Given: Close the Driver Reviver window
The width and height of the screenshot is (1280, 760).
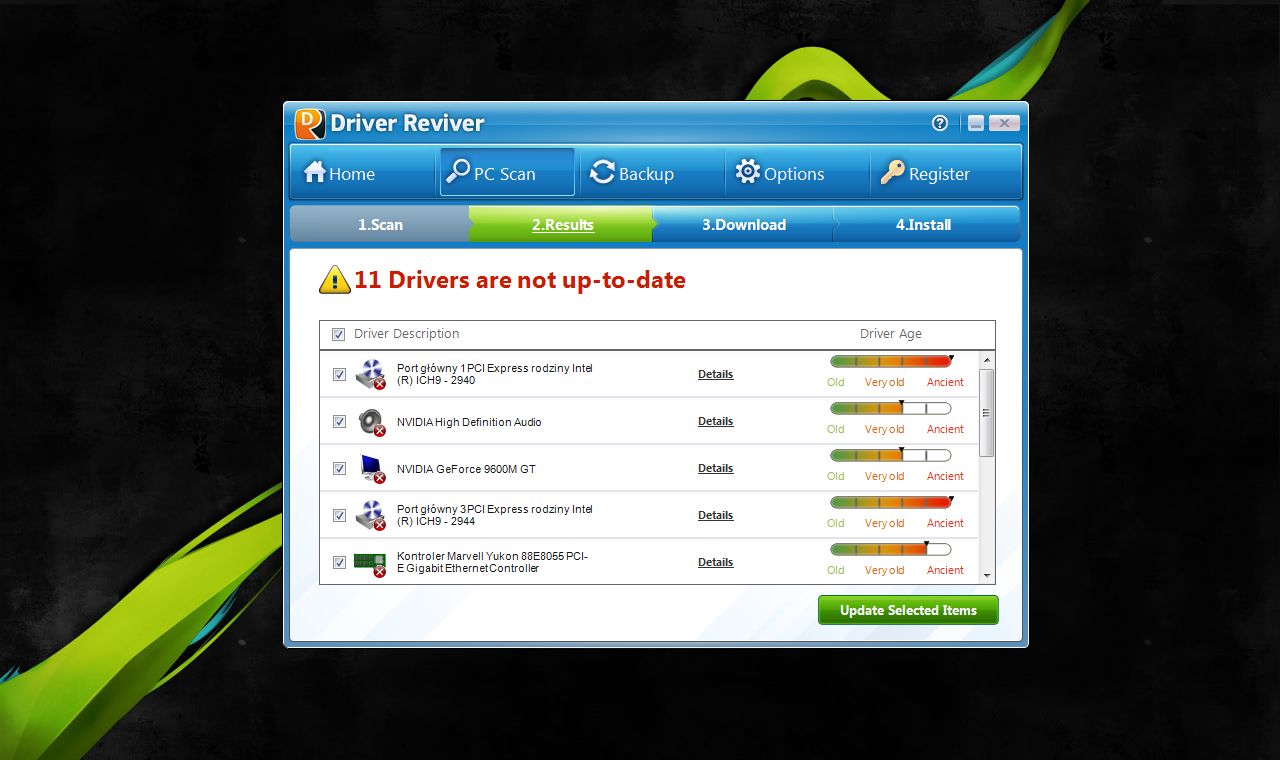Looking at the screenshot, I should point(1004,124).
